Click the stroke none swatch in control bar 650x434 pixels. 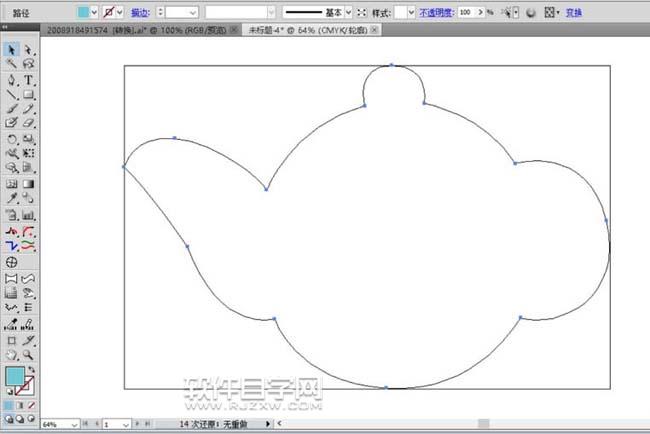pyautogui.click(x=109, y=12)
